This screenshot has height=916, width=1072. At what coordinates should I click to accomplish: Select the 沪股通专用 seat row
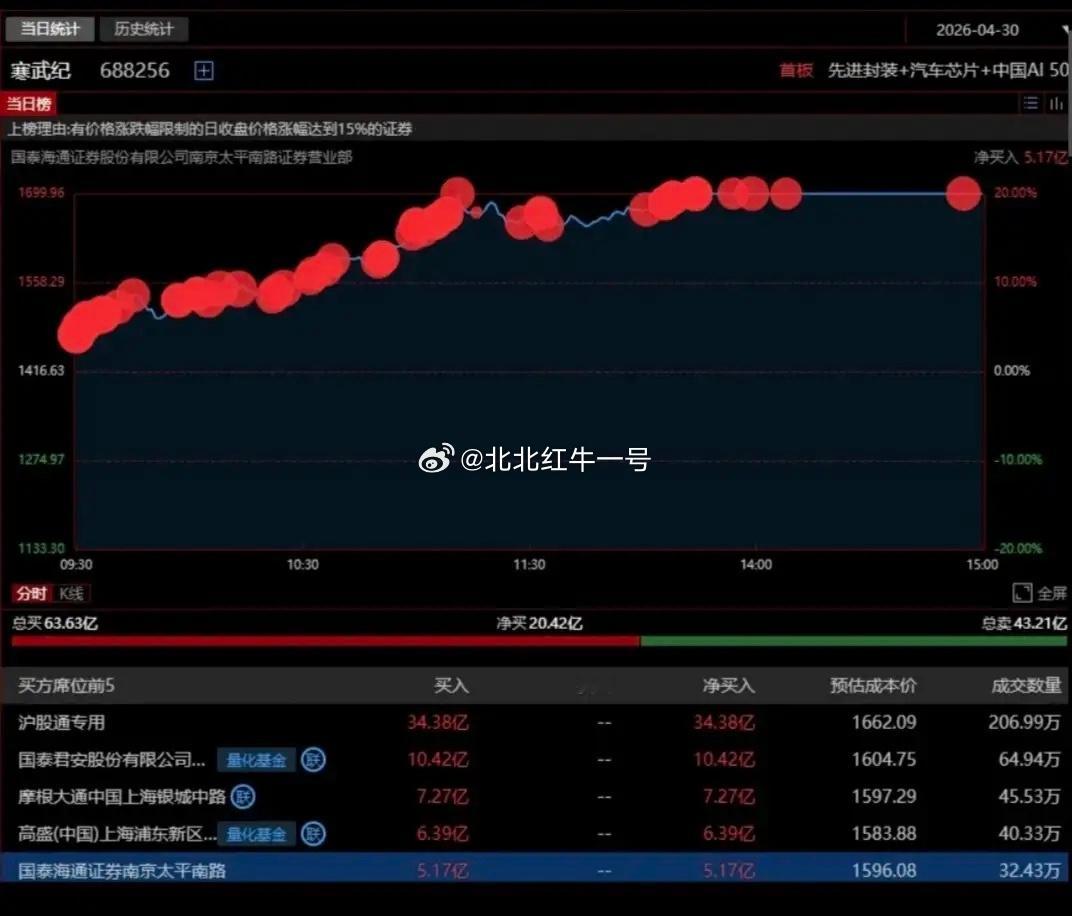pyautogui.click(x=536, y=723)
